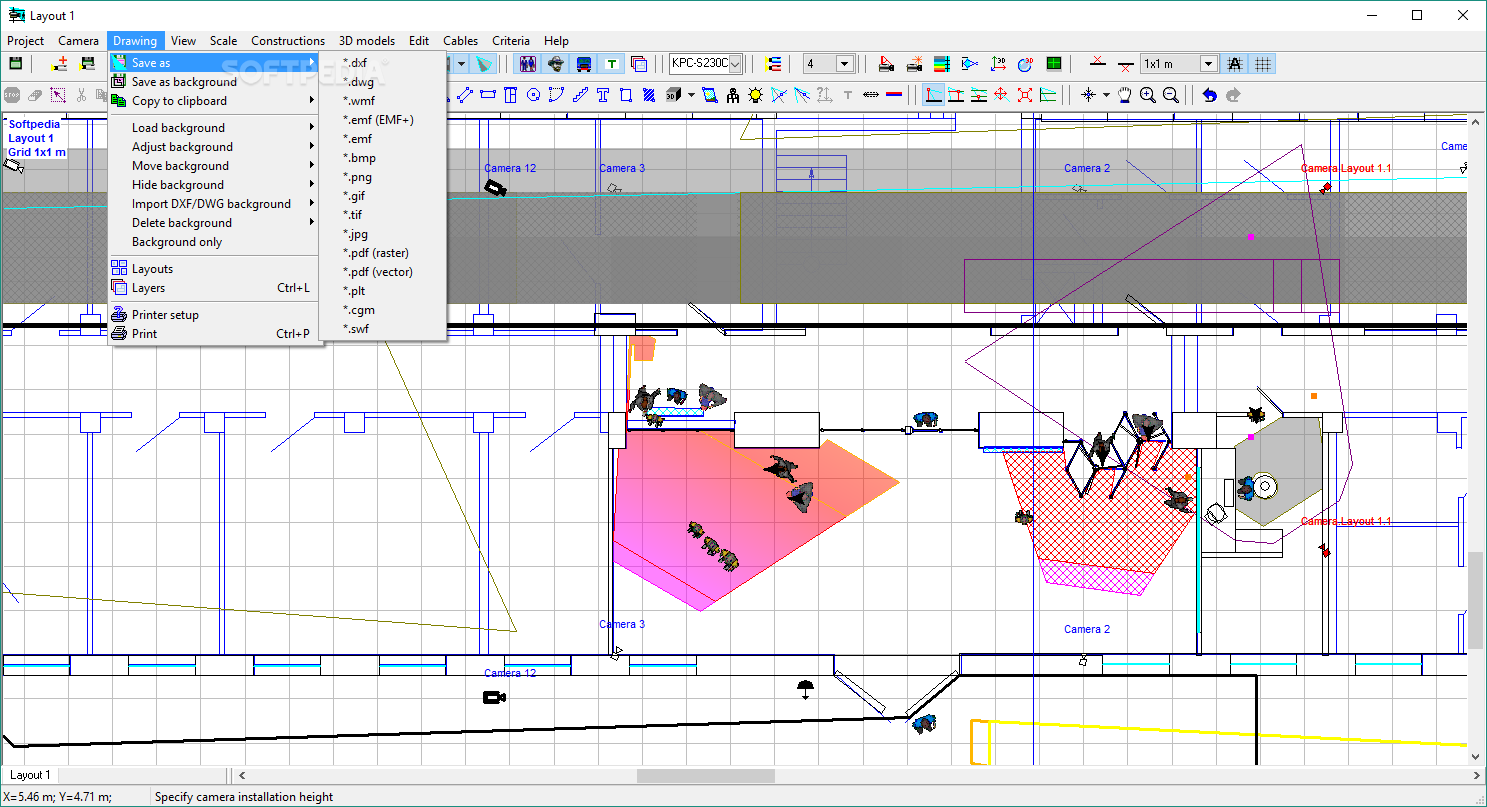Select the stairs construction tool
The width and height of the screenshot is (1487, 807).
pyautogui.click(x=580, y=95)
